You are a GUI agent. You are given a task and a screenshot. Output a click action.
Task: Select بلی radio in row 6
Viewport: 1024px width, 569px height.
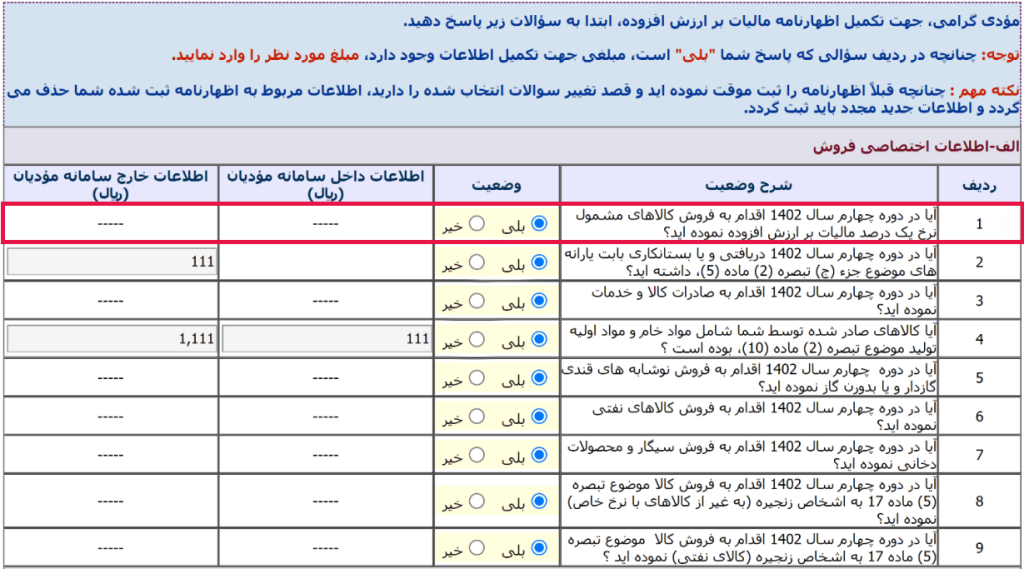[539, 416]
